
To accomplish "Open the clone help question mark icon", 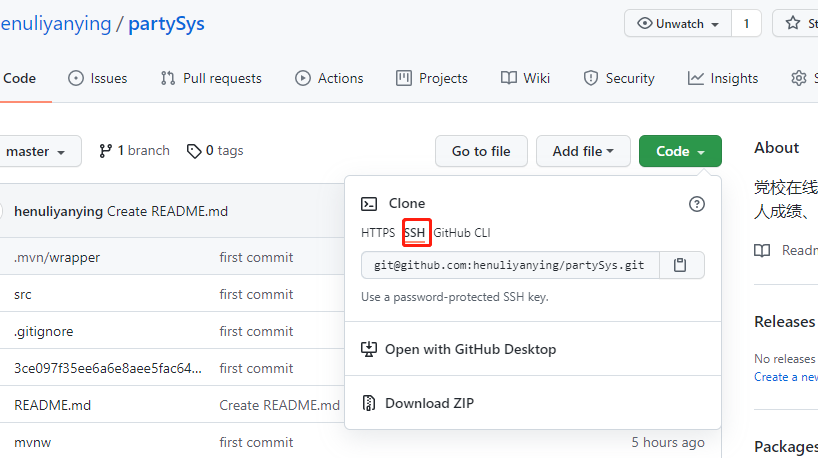I will [x=696, y=204].
